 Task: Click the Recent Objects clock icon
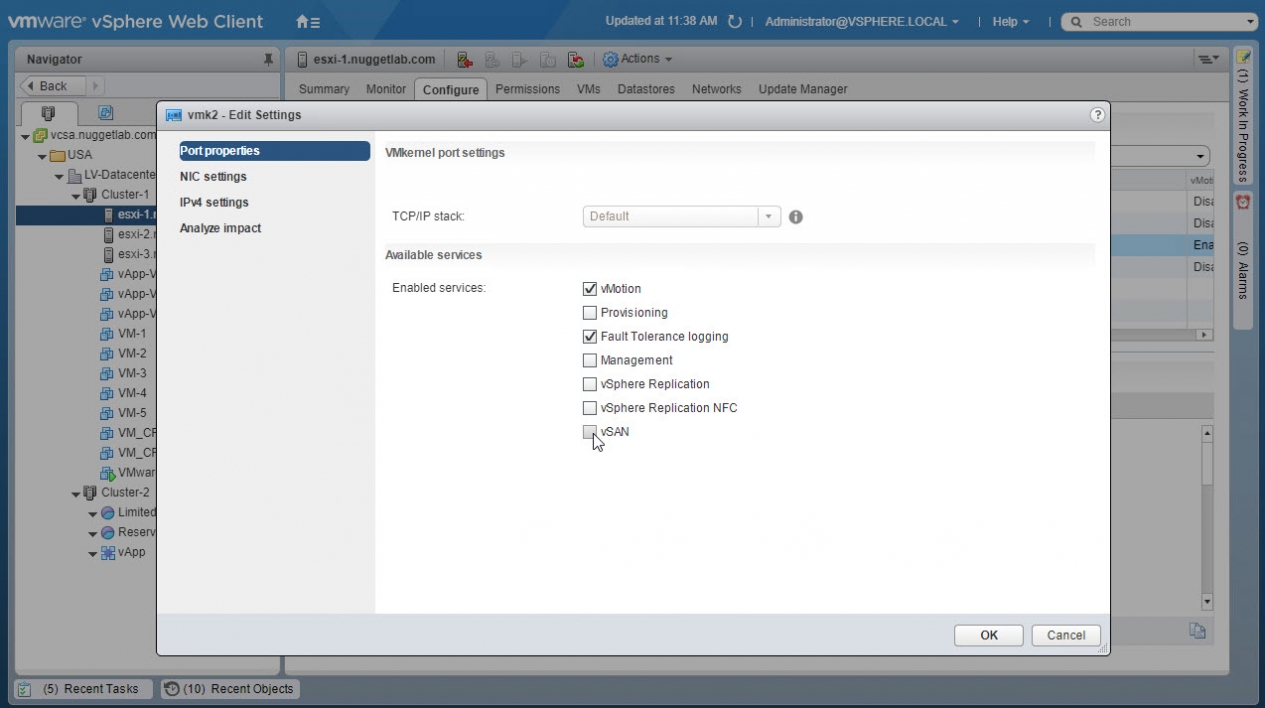coord(171,689)
